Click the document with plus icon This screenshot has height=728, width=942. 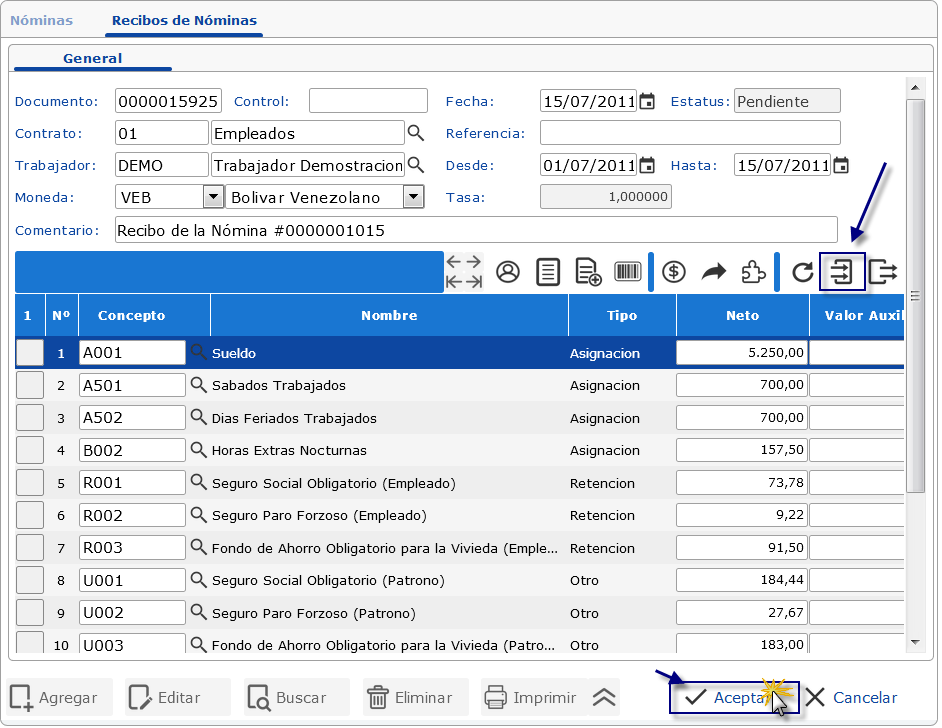pyautogui.click(x=588, y=272)
